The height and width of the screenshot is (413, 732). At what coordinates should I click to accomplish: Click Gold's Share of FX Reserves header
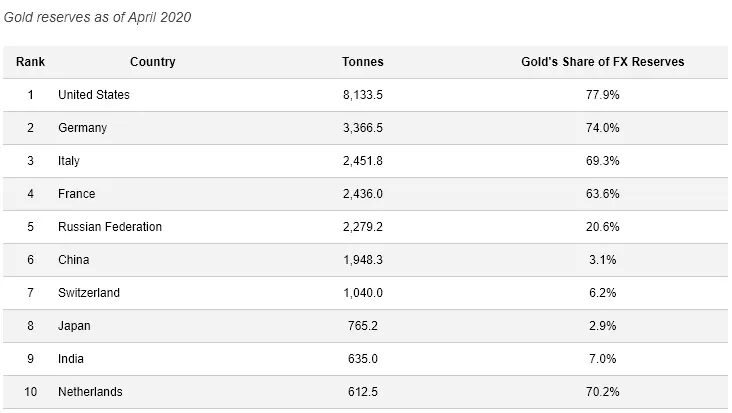coord(604,62)
